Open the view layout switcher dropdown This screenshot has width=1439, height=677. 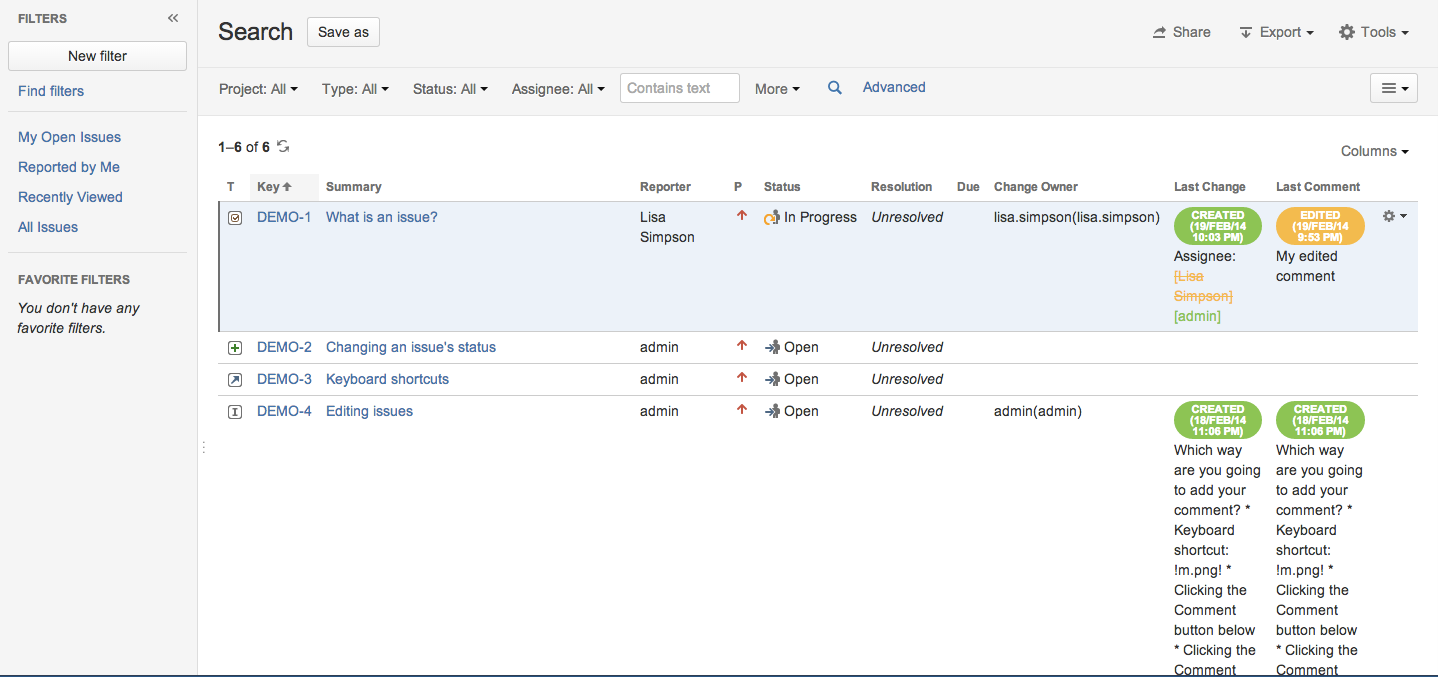click(x=1394, y=88)
